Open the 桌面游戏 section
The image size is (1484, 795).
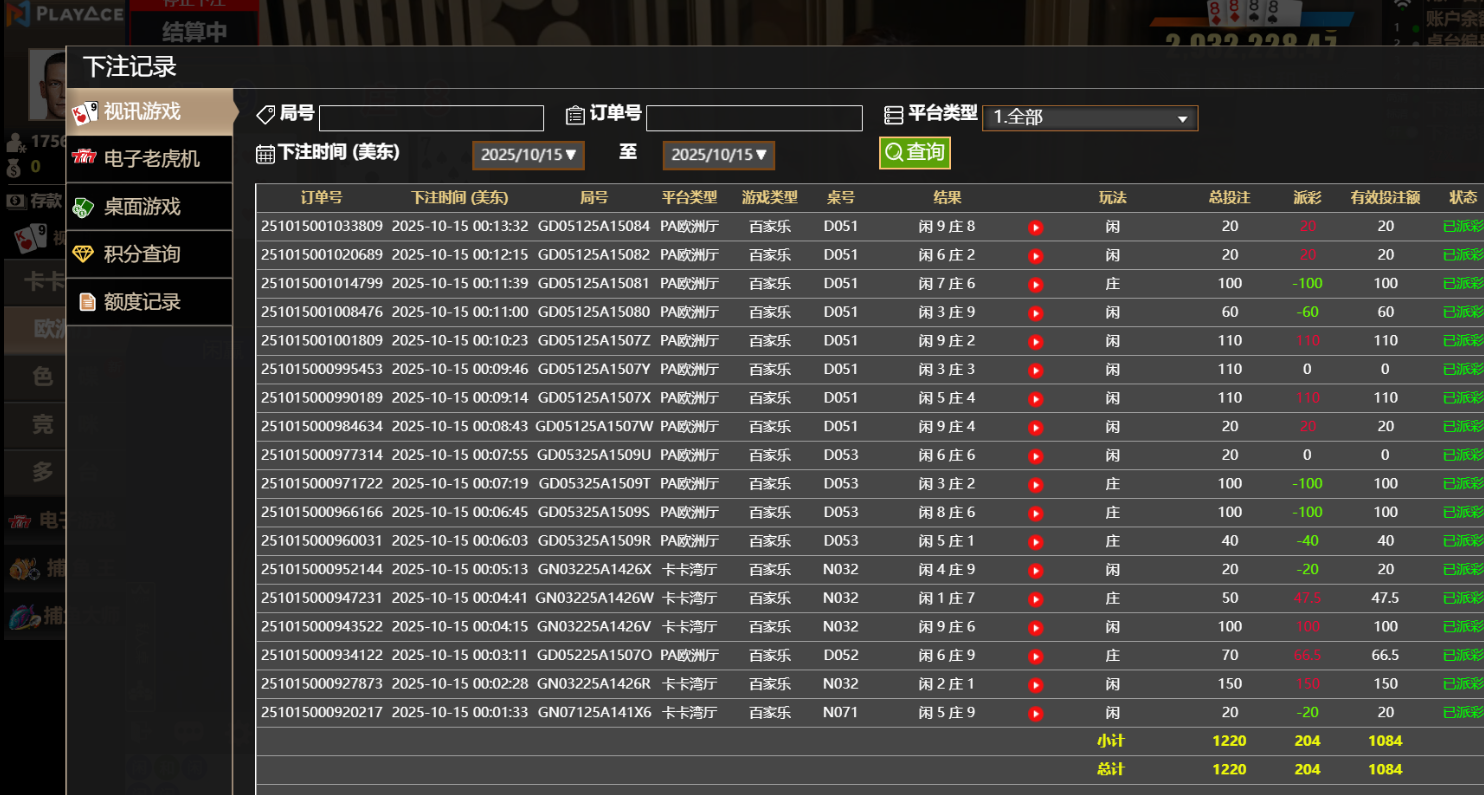(150, 207)
